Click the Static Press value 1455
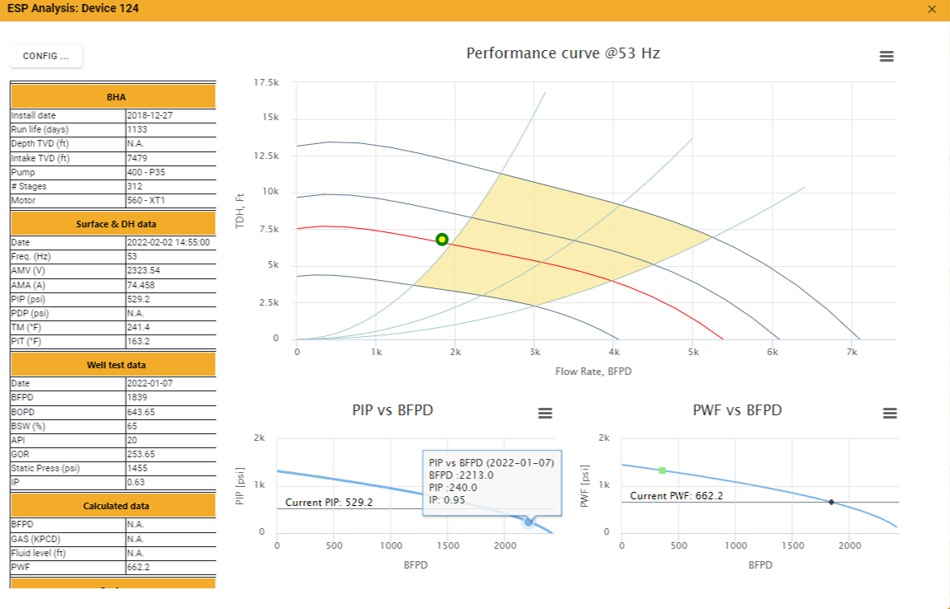Viewport: 950px width, 609px height. point(170,467)
